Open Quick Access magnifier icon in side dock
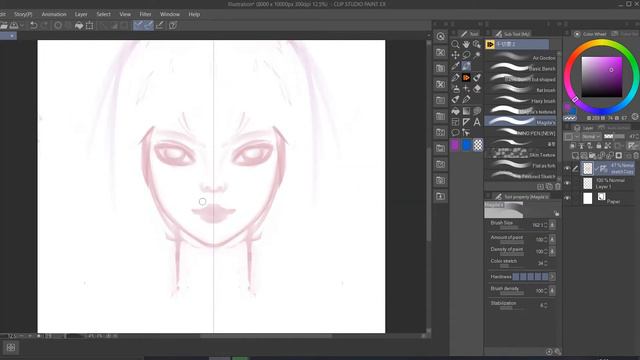The height and width of the screenshot is (360, 640). pos(440,36)
